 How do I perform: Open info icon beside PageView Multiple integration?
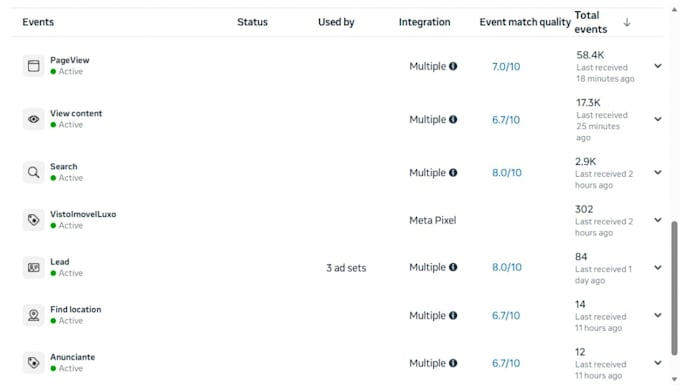pyautogui.click(x=453, y=66)
